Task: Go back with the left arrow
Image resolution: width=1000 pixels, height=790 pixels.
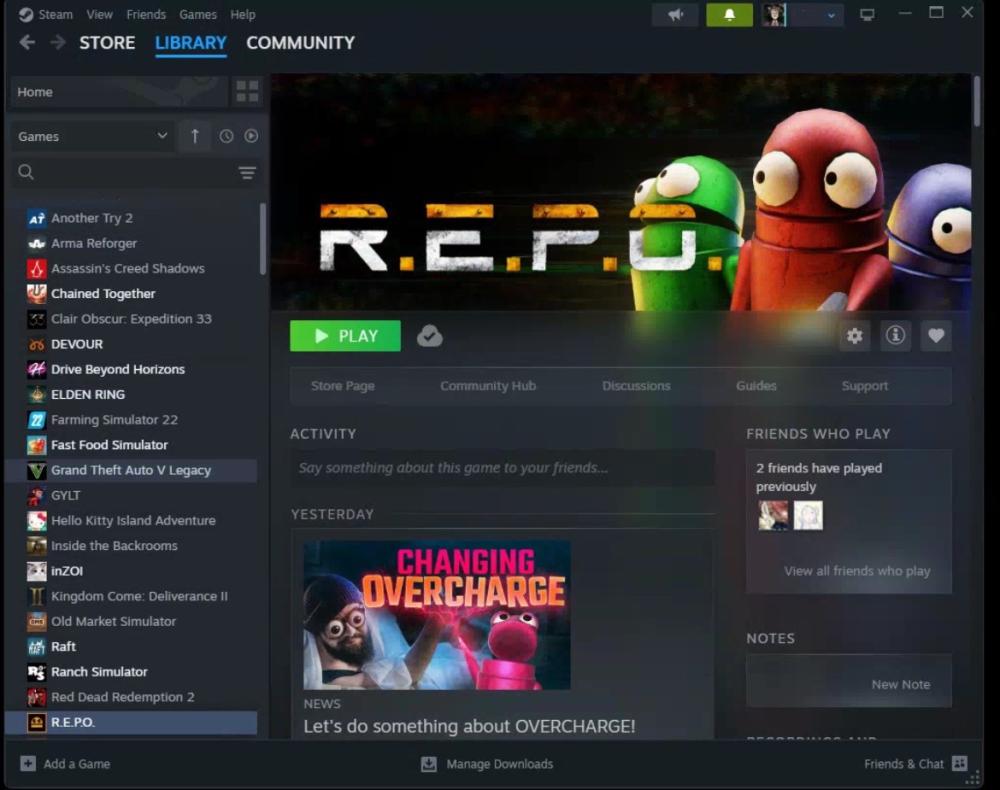Action: [x=27, y=43]
